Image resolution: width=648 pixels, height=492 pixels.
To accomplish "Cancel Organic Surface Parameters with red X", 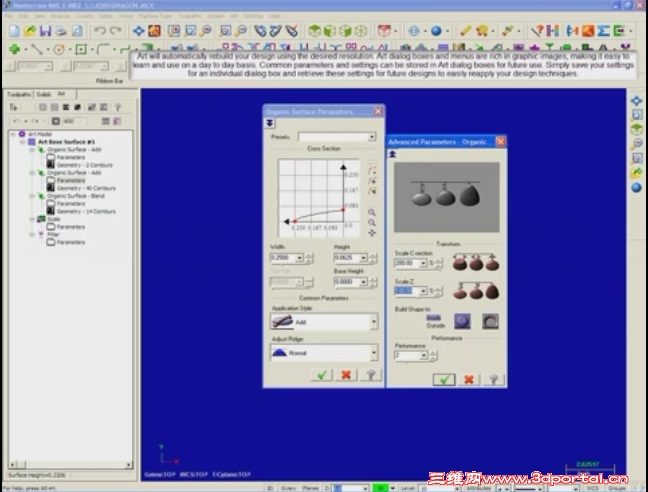I will 346,375.
